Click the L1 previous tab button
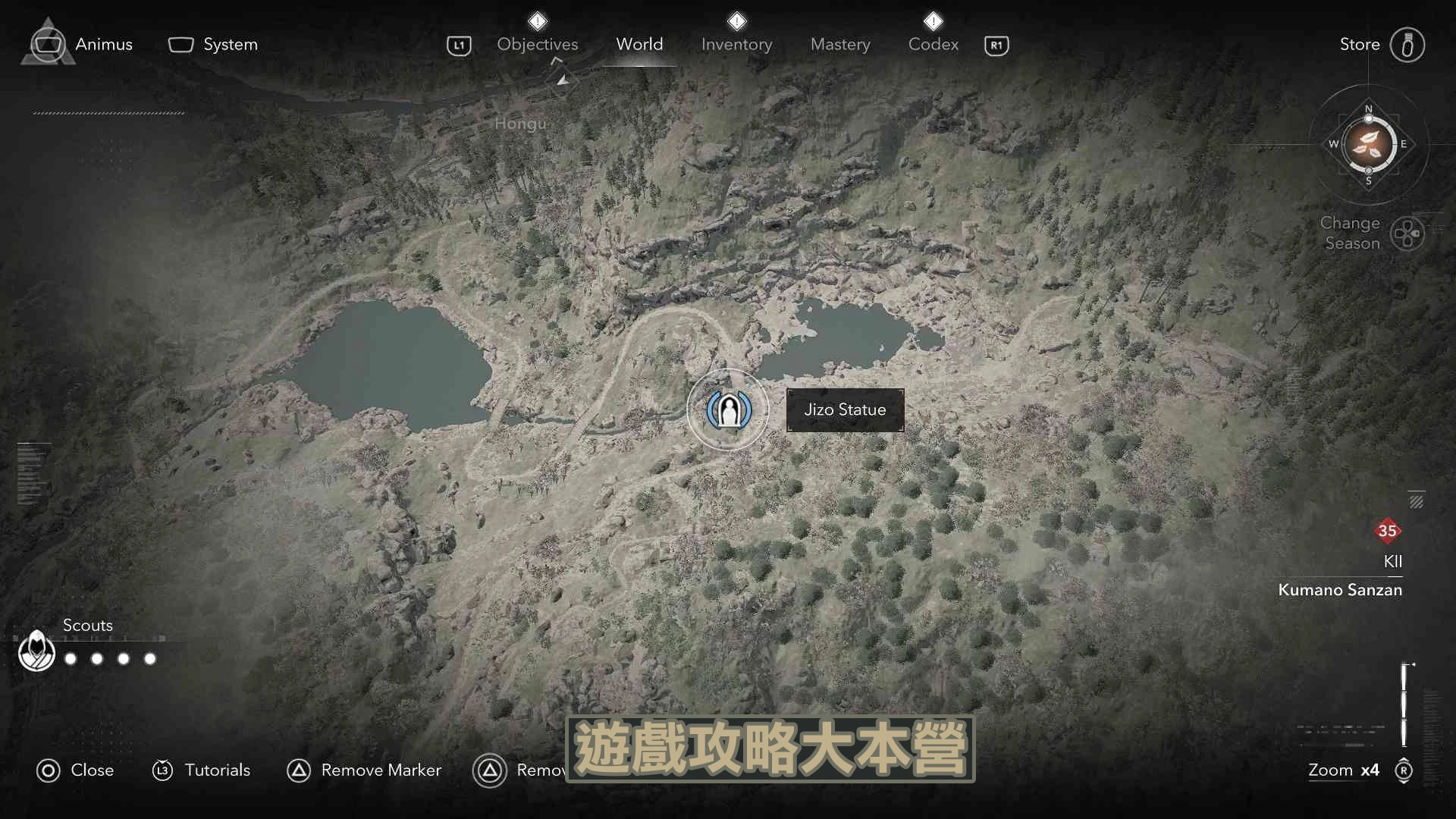This screenshot has width=1456, height=819. pos(459,45)
